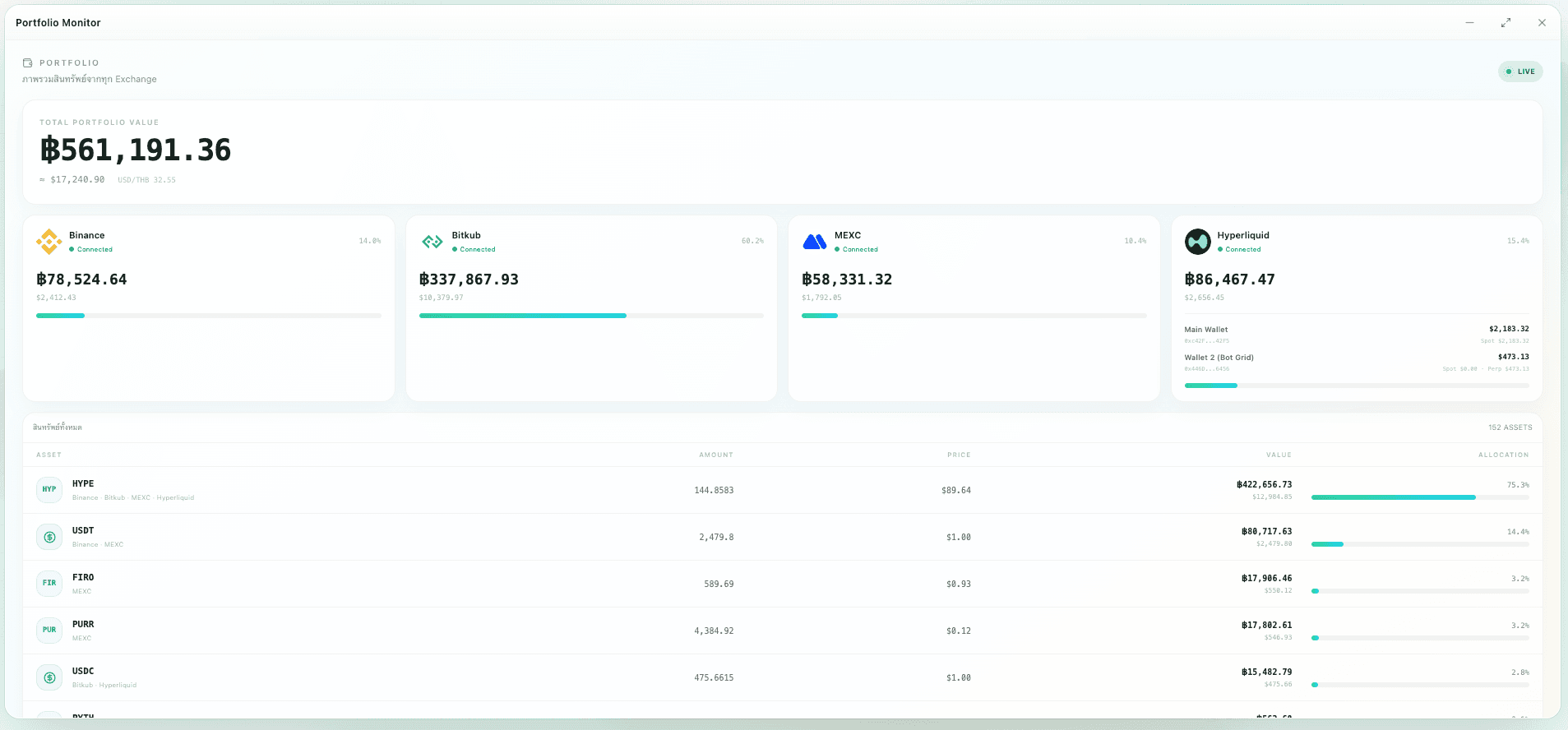Click the FIRO asset icon

pyautogui.click(x=49, y=584)
